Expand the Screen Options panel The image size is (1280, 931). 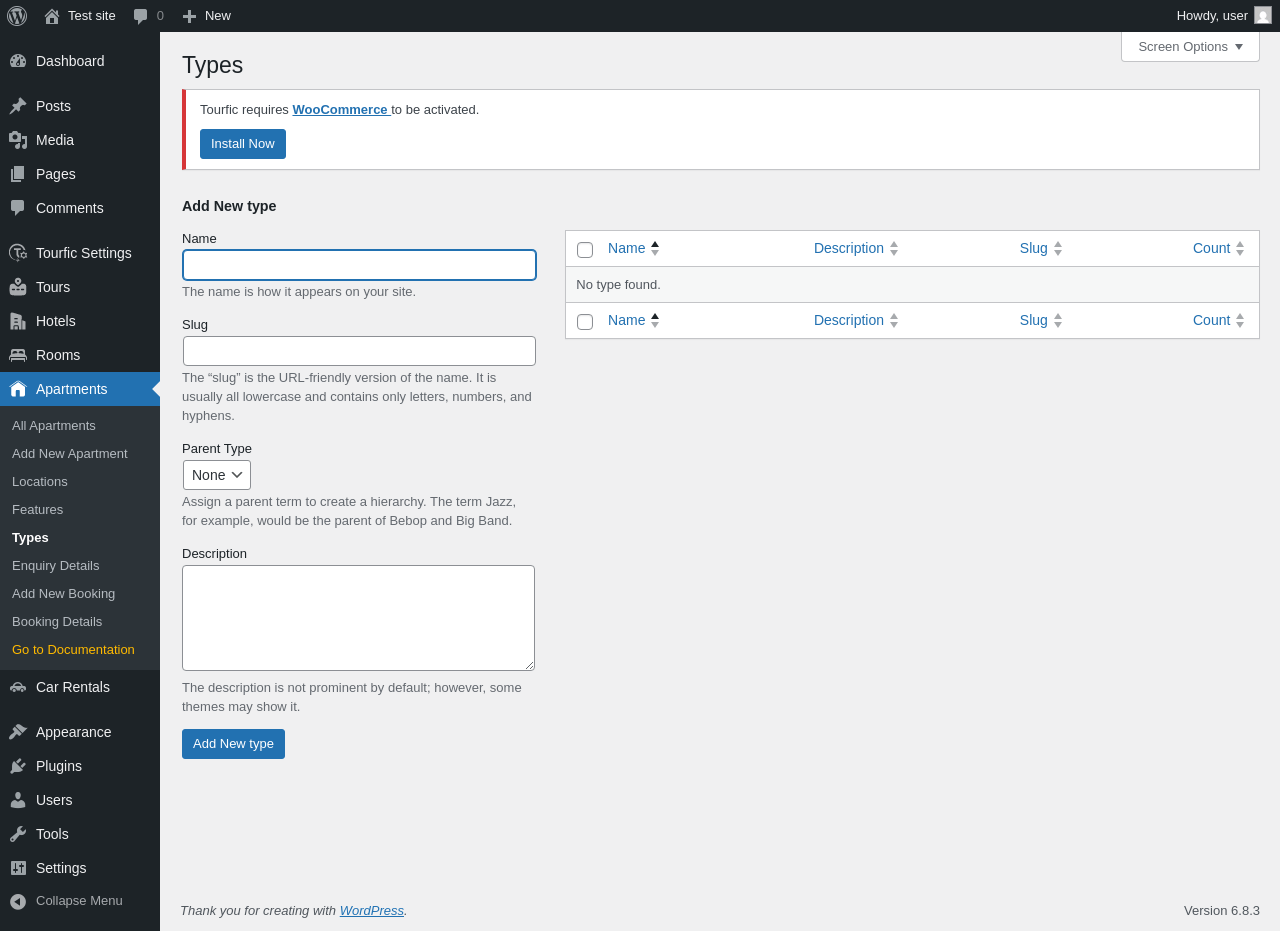point(1190,46)
